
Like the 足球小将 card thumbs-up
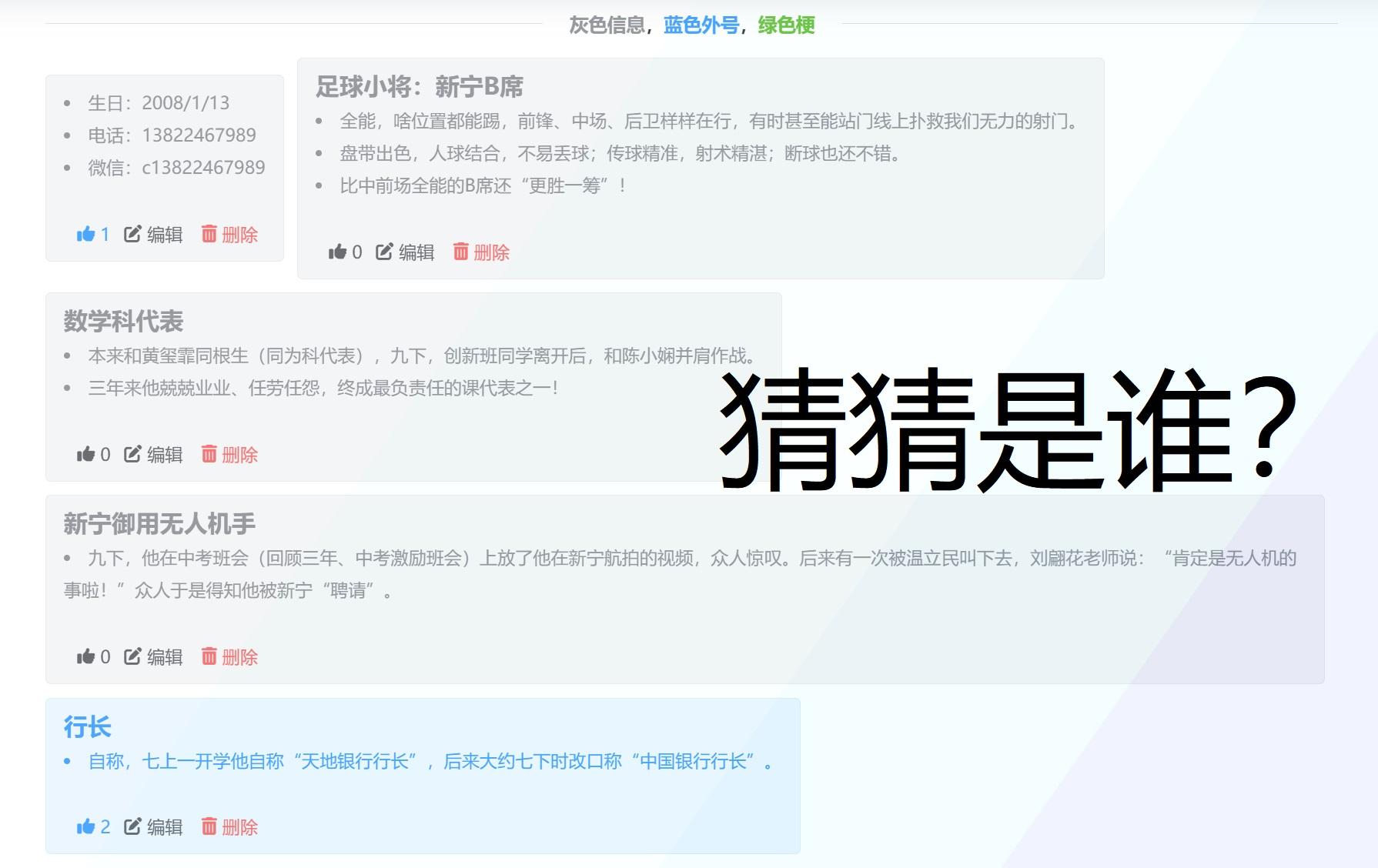coord(337,252)
